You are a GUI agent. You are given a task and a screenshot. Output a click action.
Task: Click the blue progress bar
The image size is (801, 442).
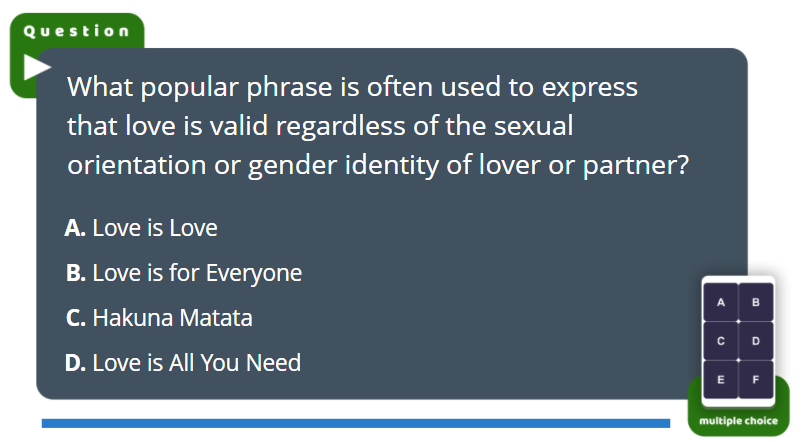(x=356, y=423)
